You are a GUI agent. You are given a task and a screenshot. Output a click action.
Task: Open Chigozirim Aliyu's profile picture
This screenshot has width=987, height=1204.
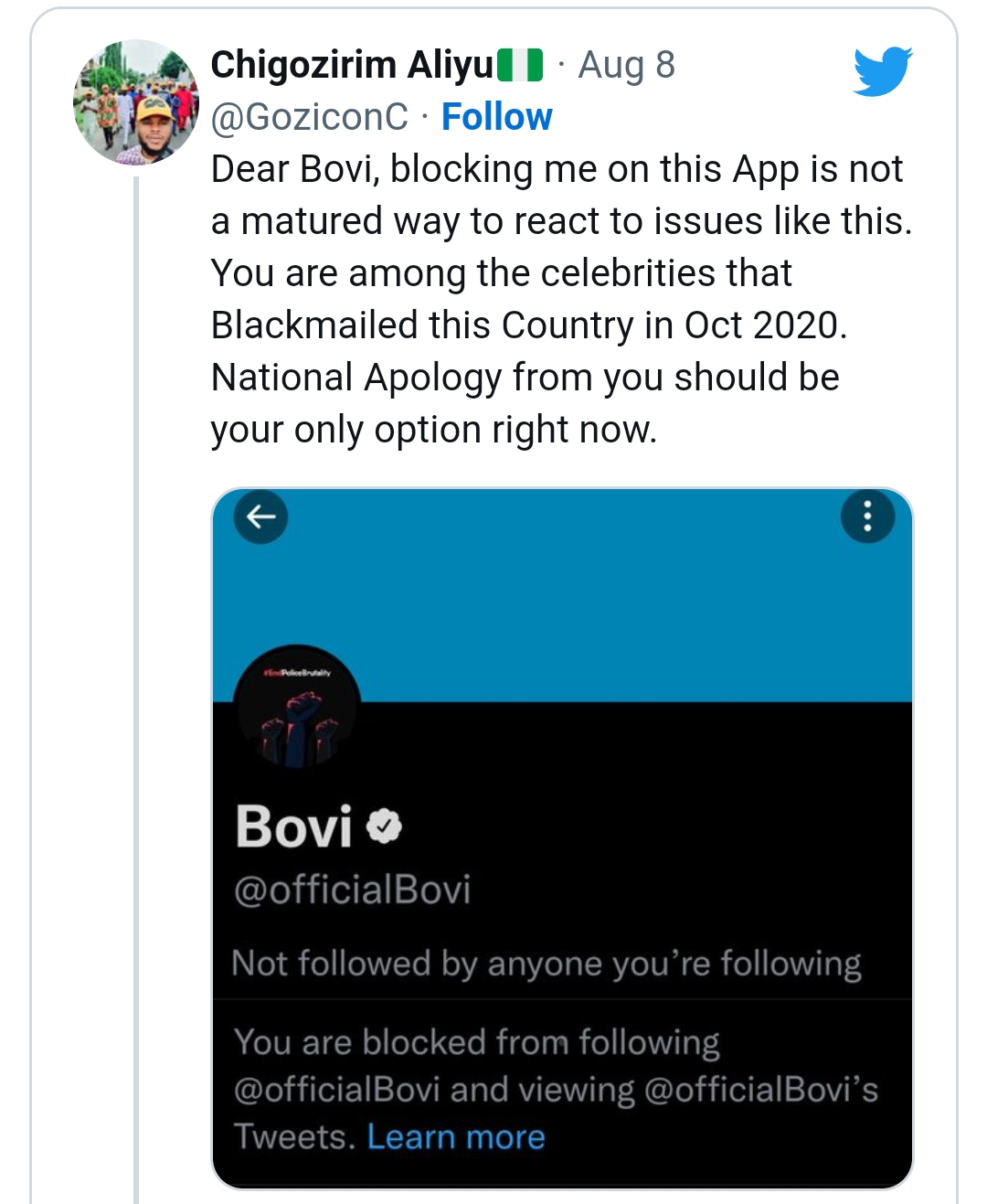[136, 102]
